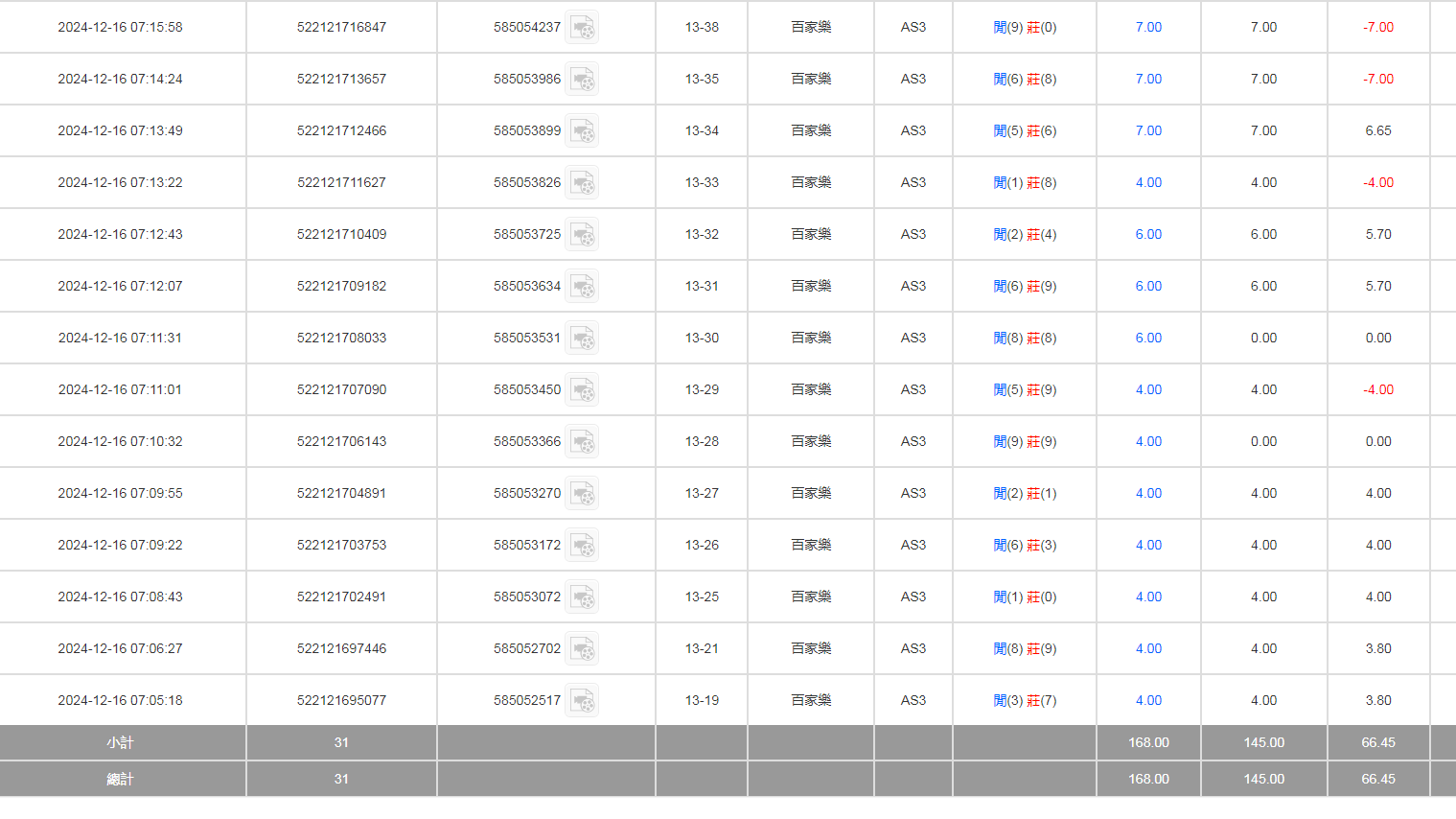Click replay icon next to 585053172
This screenshot has width=1456, height=819.
coord(582,546)
